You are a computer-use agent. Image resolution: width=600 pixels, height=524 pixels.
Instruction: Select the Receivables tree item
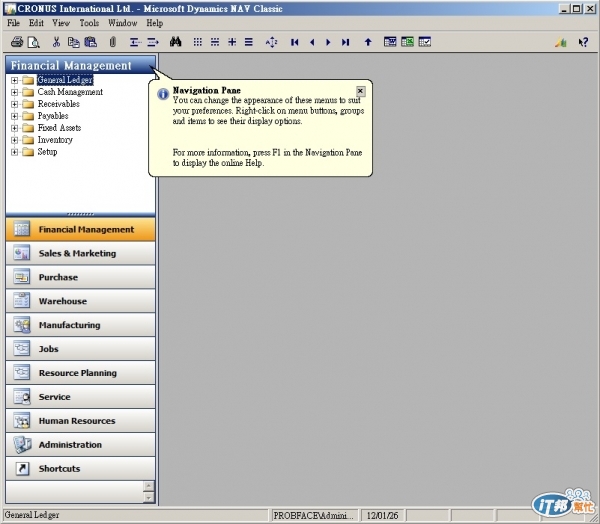[59, 104]
